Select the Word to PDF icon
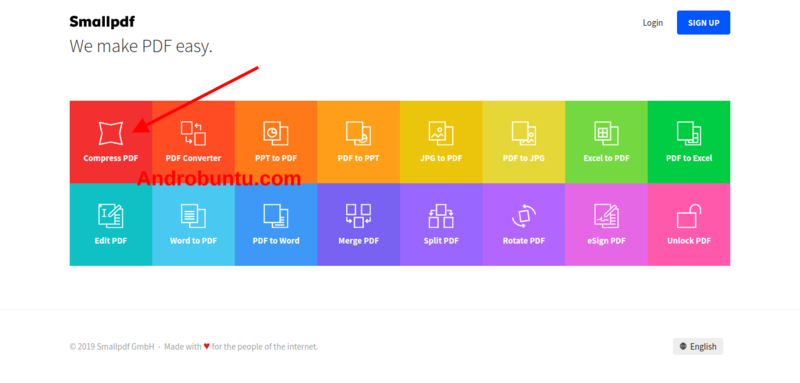This screenshot has height=383, width=800. click(x=193, y=216)
